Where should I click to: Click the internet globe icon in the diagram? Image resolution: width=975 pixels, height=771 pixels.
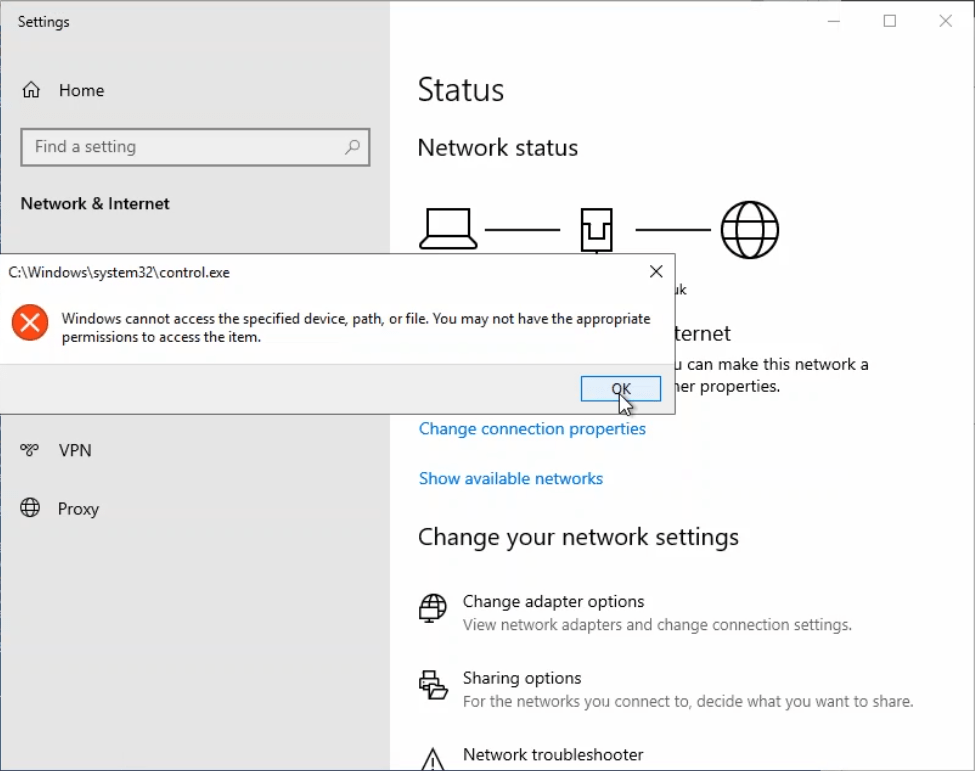tap(749, 229)
